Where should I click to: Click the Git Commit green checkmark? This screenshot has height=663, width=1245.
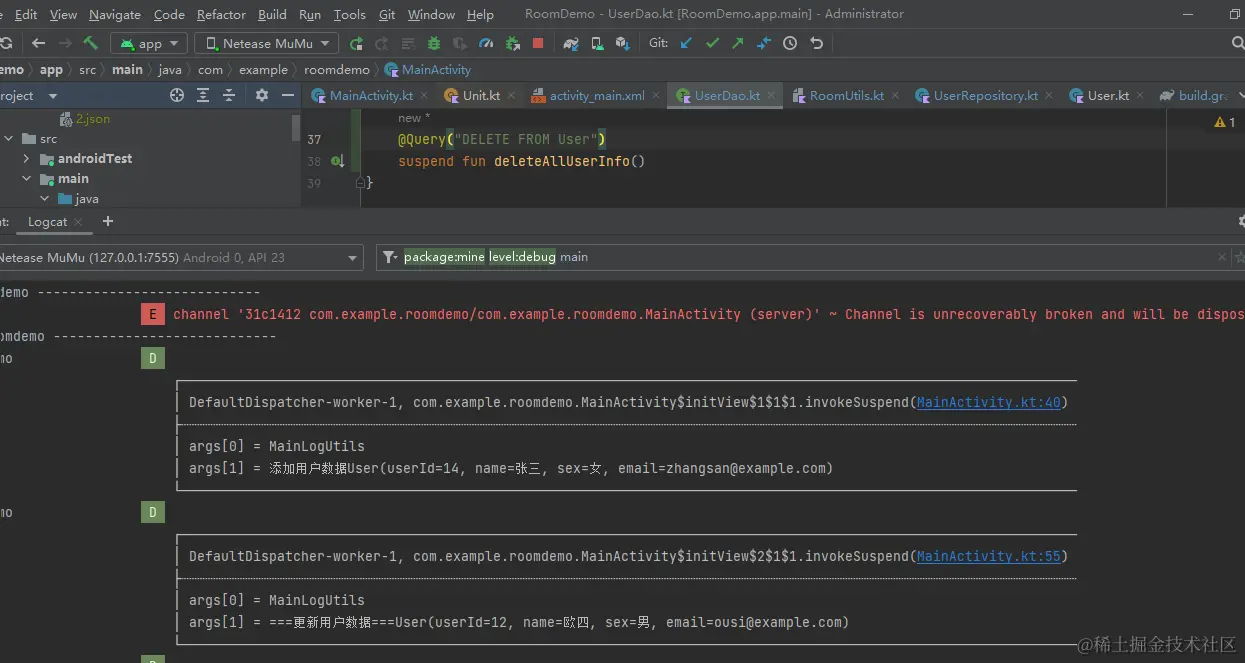coord(712,43)
